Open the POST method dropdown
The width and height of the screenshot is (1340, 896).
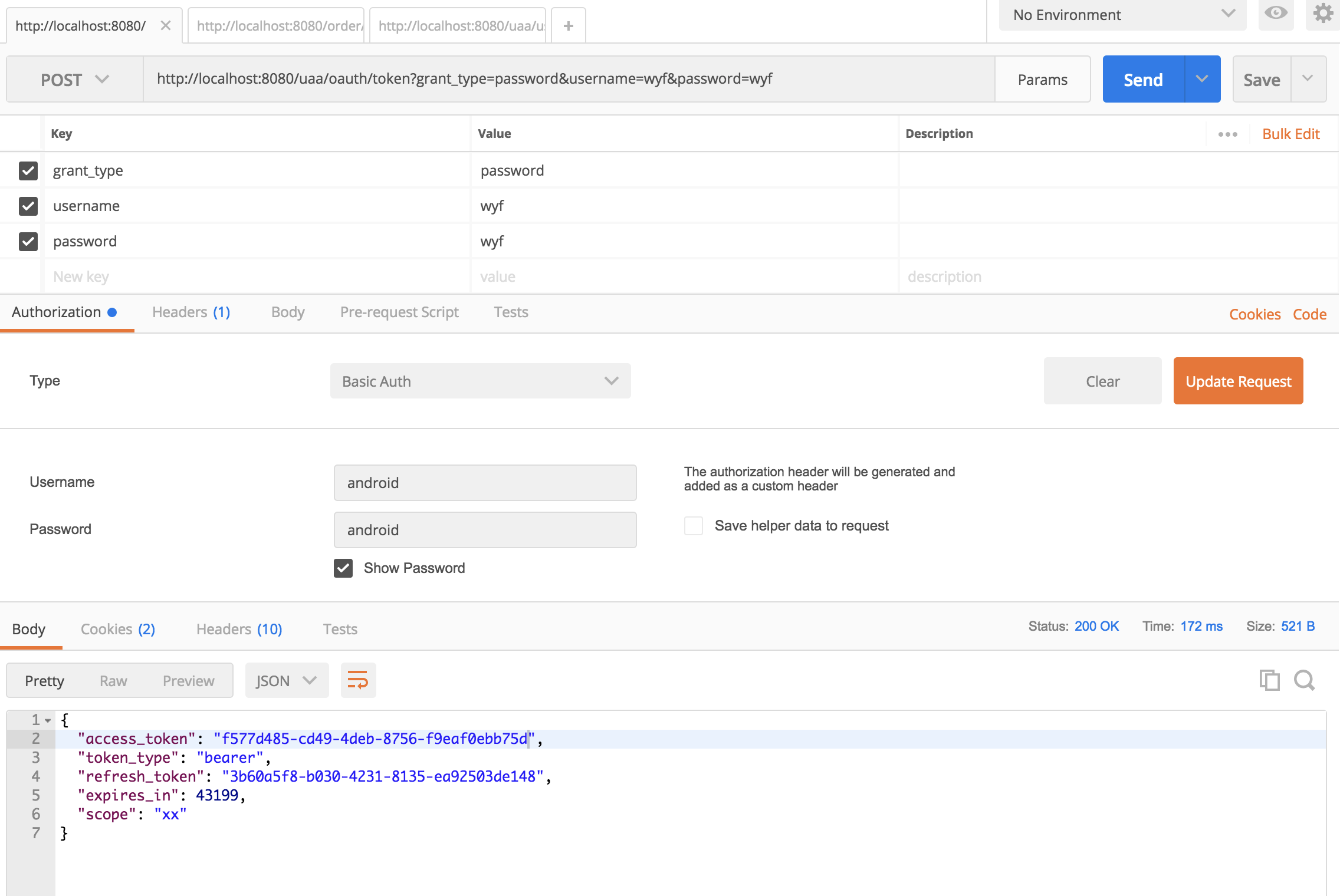75,80
